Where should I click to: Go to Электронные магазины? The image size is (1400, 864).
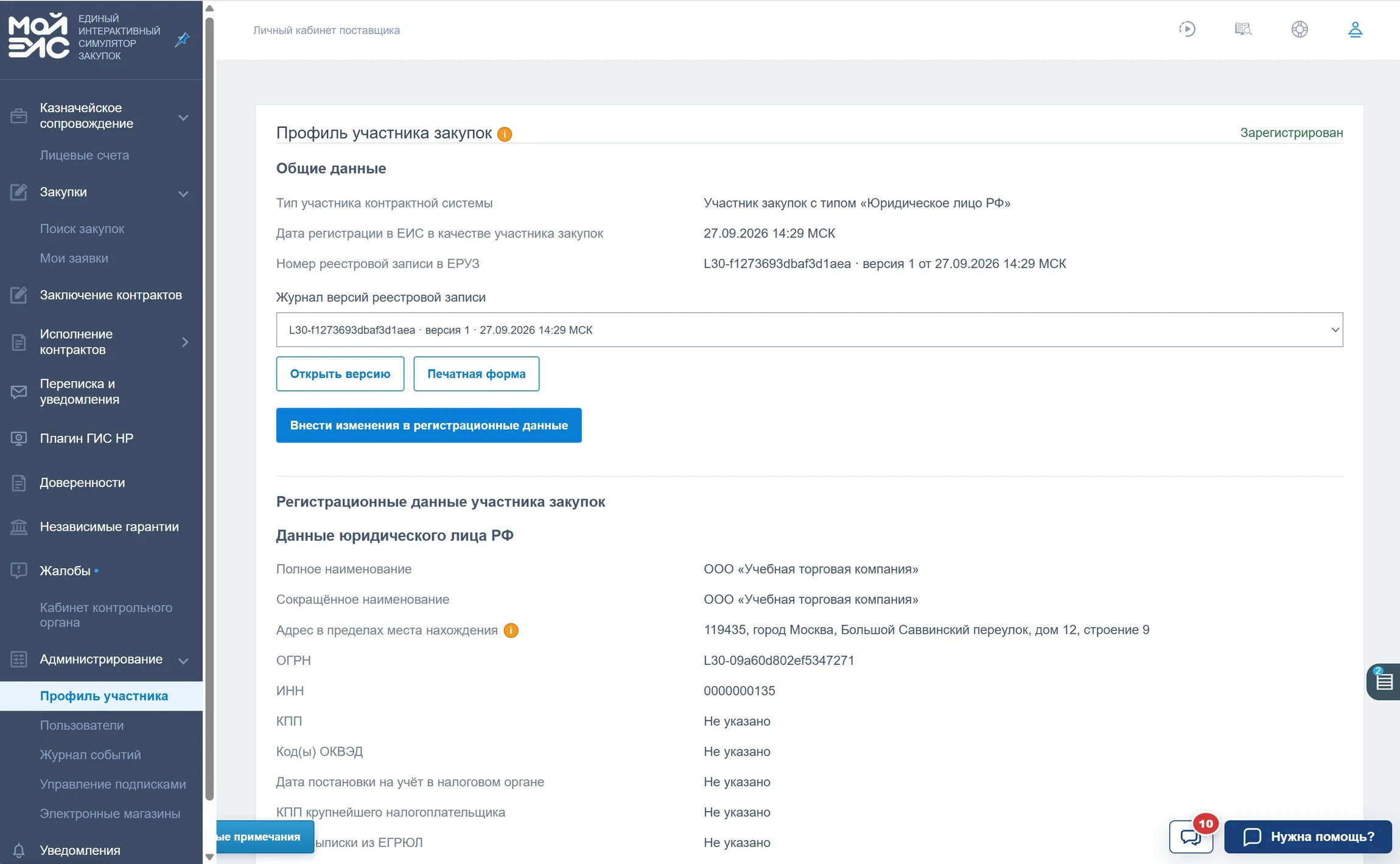pos(110,813)
